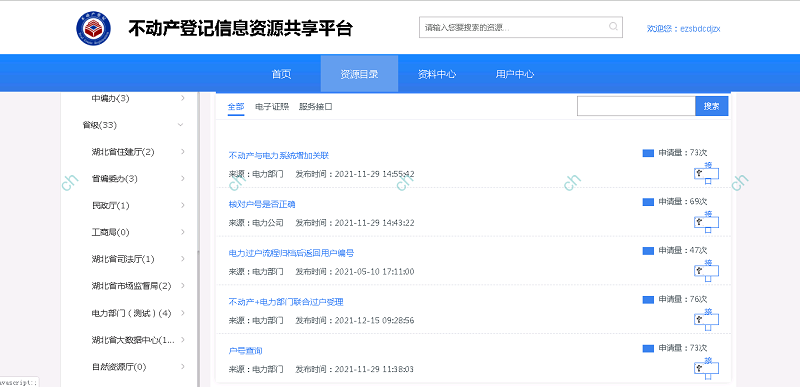Click text 发布时间：2021-11-29 14:43:22
This screenshot has height=387, width=800.
click(x=355, y=223)
